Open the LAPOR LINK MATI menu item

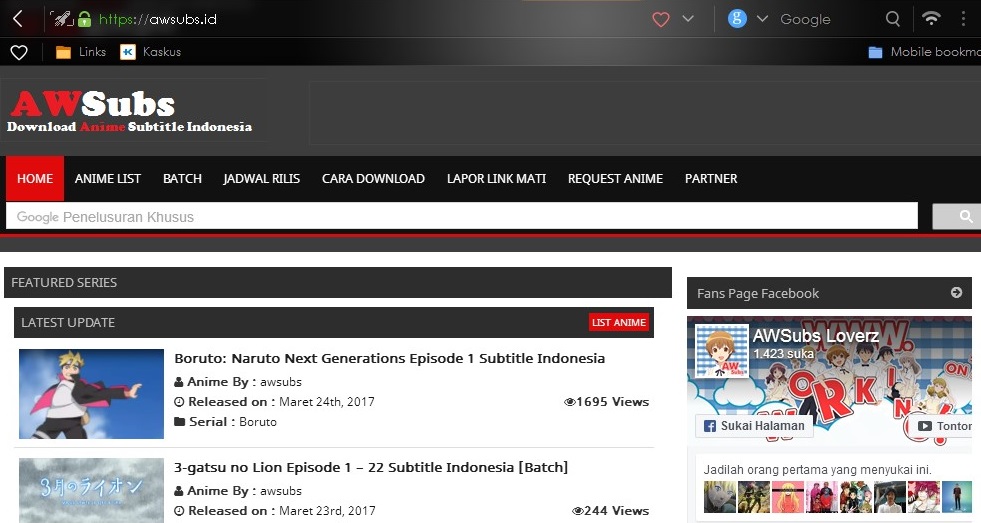pyautogui.click(x=496, y=179)
